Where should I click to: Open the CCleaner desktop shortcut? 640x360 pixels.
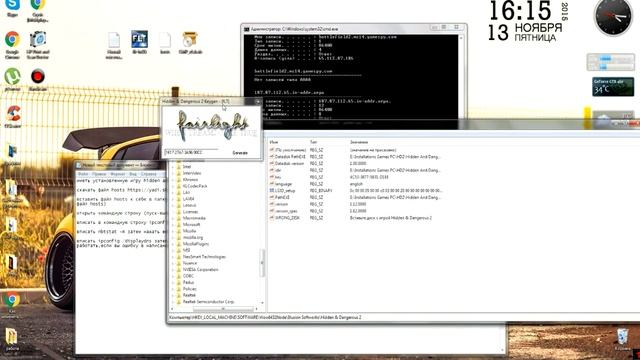[x=12, y=116]
